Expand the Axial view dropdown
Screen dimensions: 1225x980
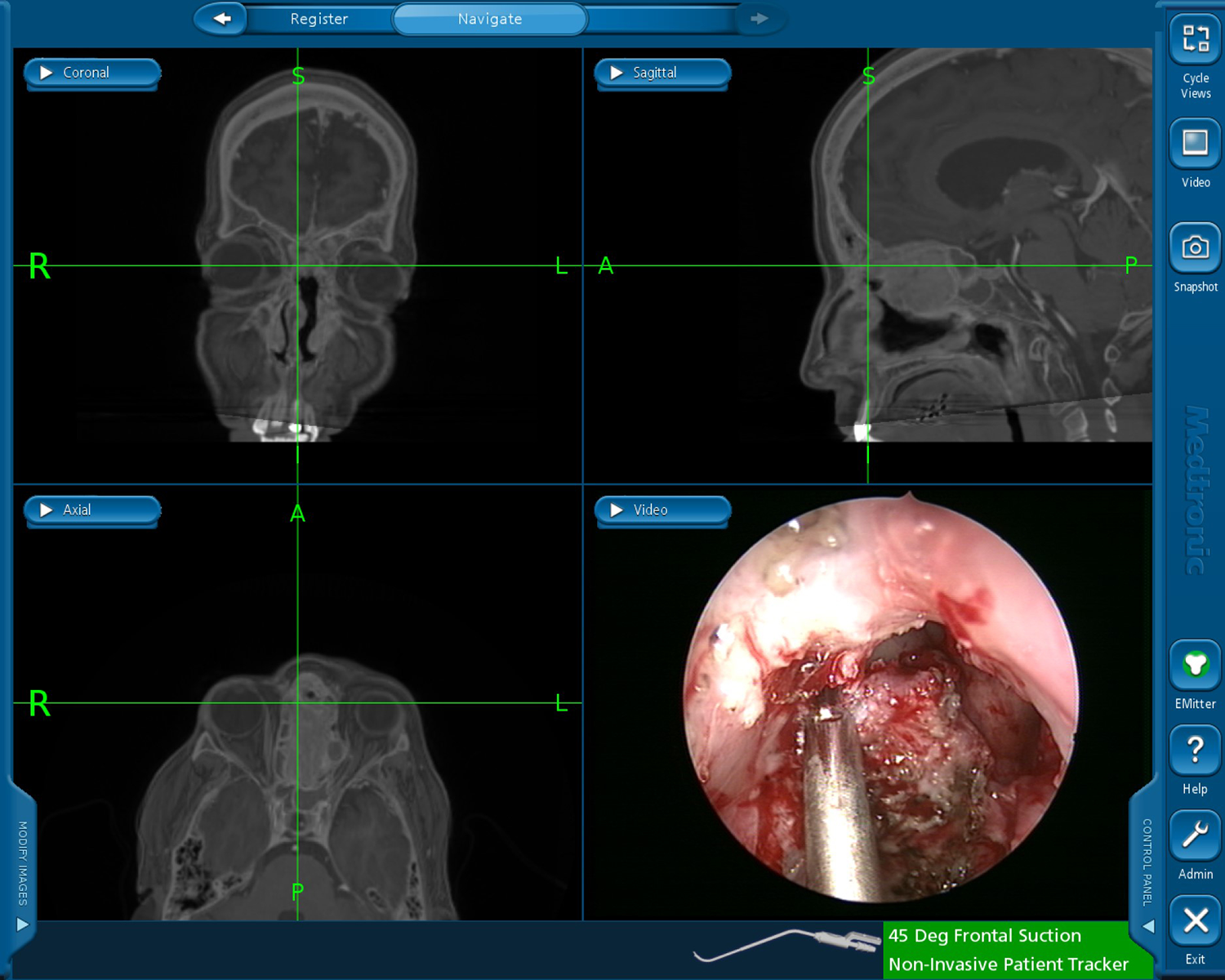point(92,510)
